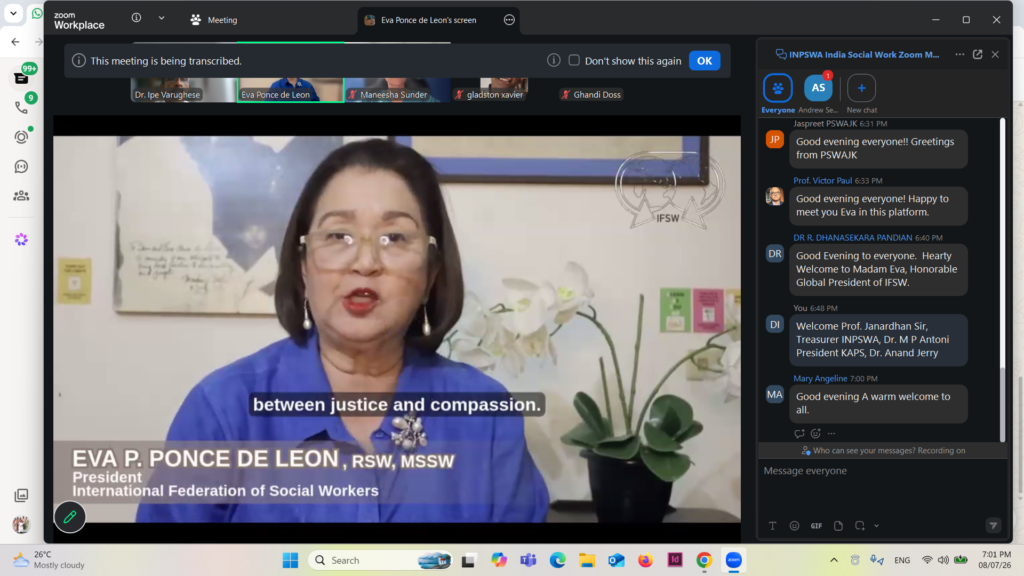Click the Who can see your messages notice
The image size is (1024, 576).
pyautogui.click(x=883, y=451)
